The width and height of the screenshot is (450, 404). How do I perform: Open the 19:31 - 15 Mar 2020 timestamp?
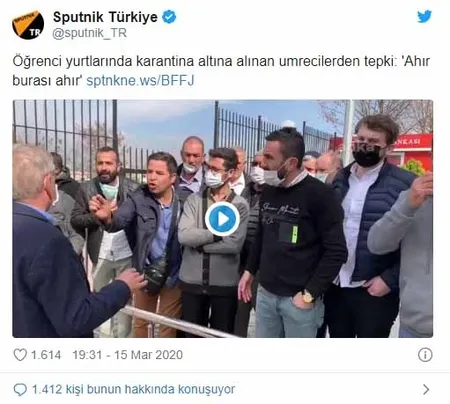[x=128, y=355]
